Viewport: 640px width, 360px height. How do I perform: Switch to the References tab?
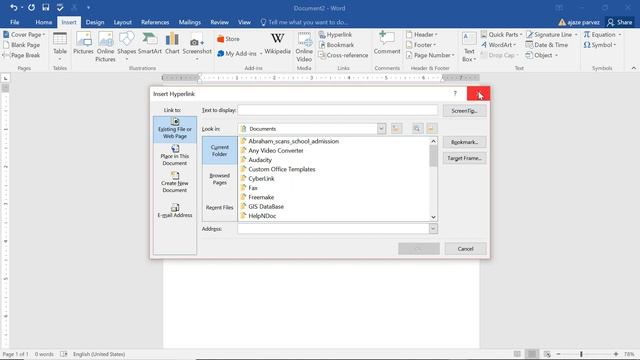[155, 22]
